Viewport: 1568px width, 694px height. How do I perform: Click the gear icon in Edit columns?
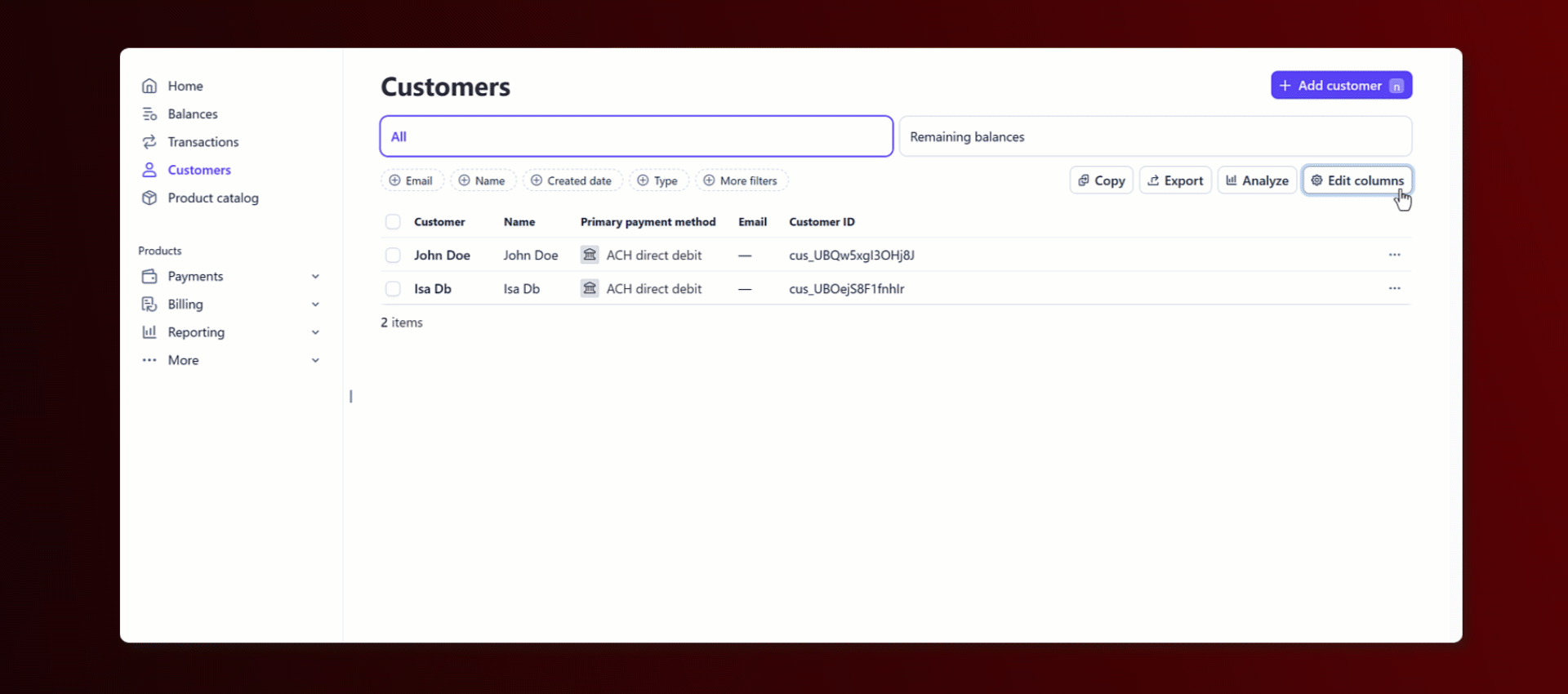click(1316, 180)
